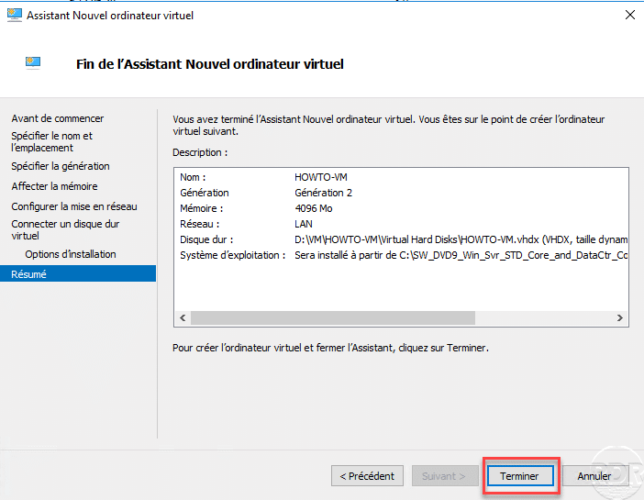Select the highlighted Résumé step
Image resolution: width=644 pixels, height=500 pixels.
78,274
